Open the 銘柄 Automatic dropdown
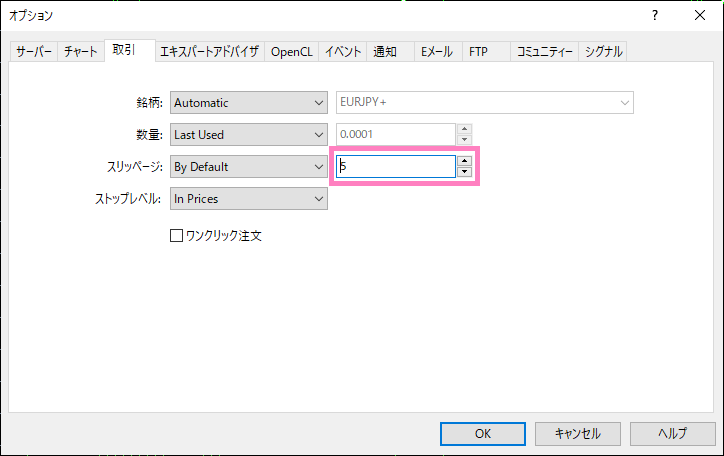The width and height of the screenshot is (724, 456). (249, 102)
